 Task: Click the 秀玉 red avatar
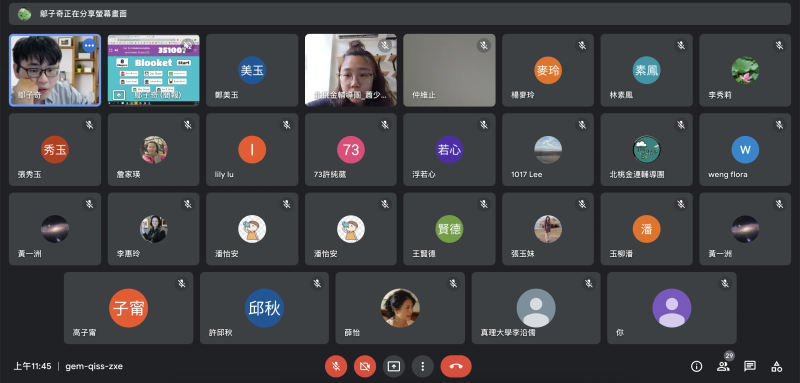(55, 149)
